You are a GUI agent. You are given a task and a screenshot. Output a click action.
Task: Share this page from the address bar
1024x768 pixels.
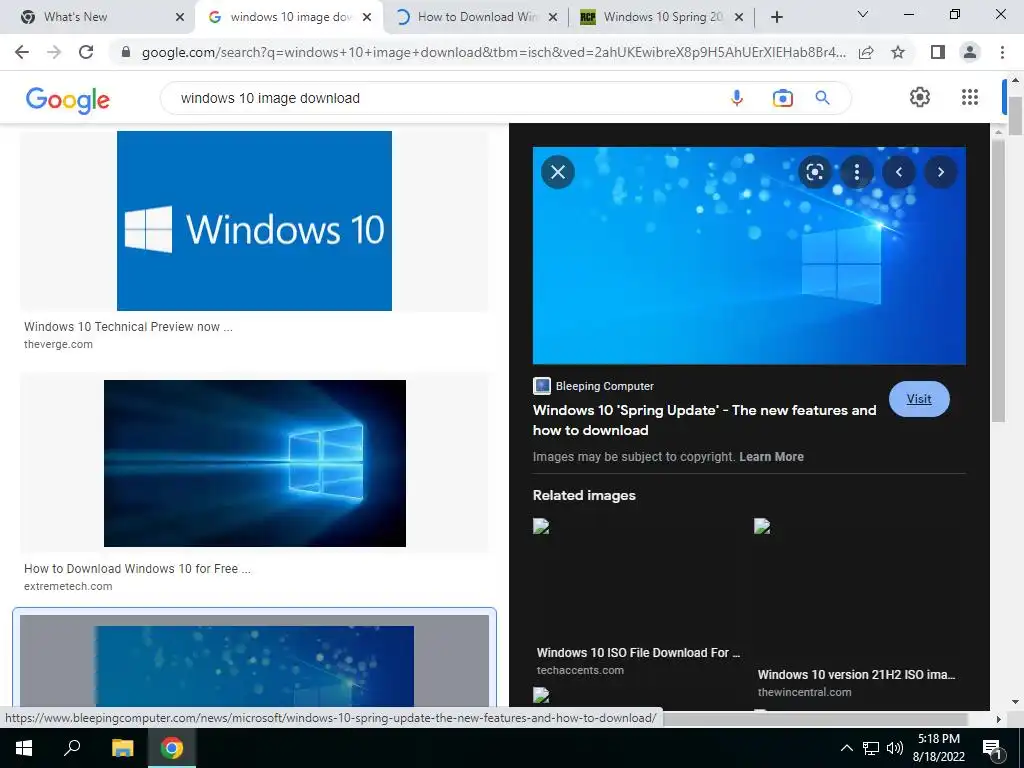pos(866,52)
